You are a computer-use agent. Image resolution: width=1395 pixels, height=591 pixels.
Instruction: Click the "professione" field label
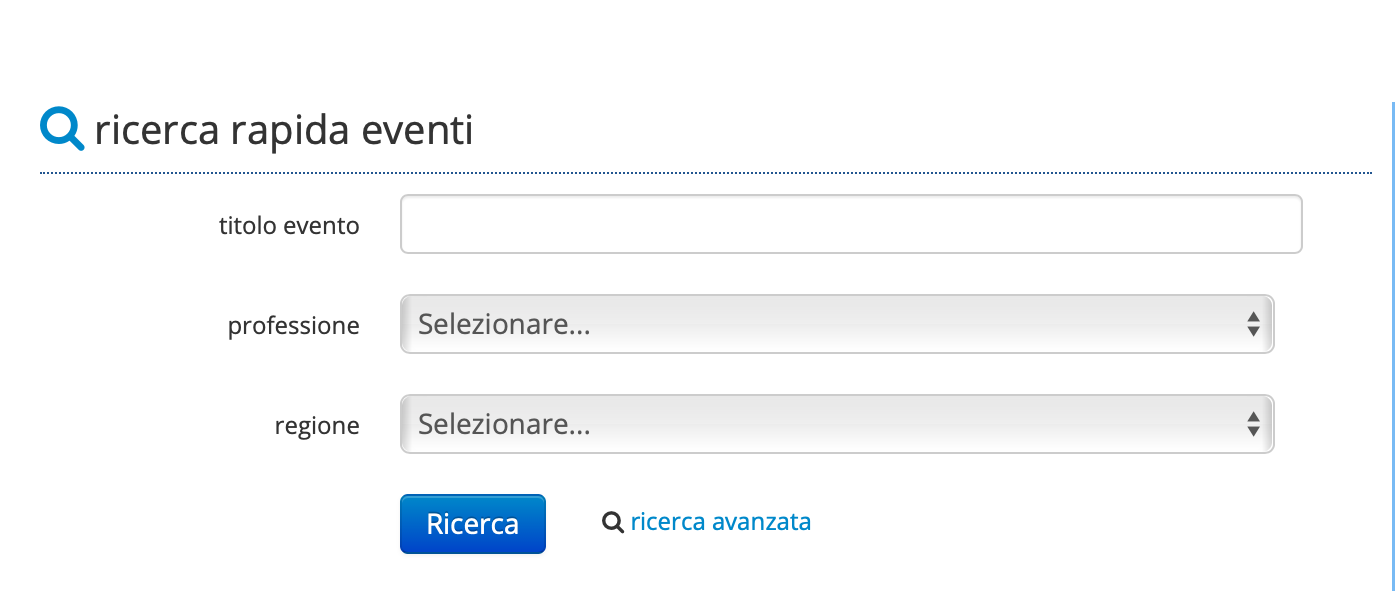tap(294, 326)
